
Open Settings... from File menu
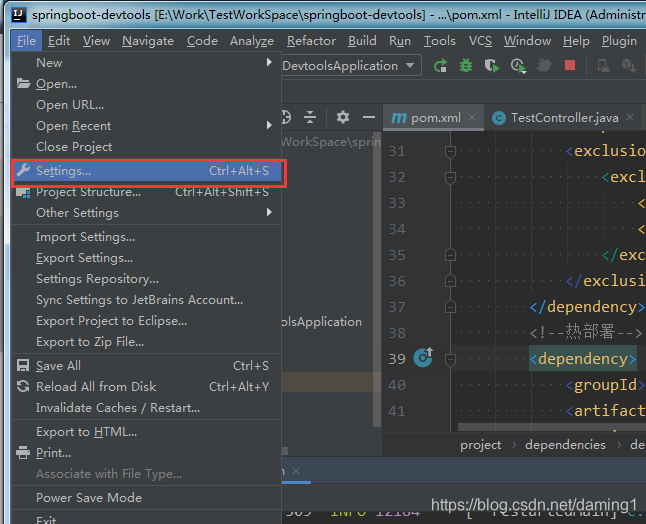[146, 171]
